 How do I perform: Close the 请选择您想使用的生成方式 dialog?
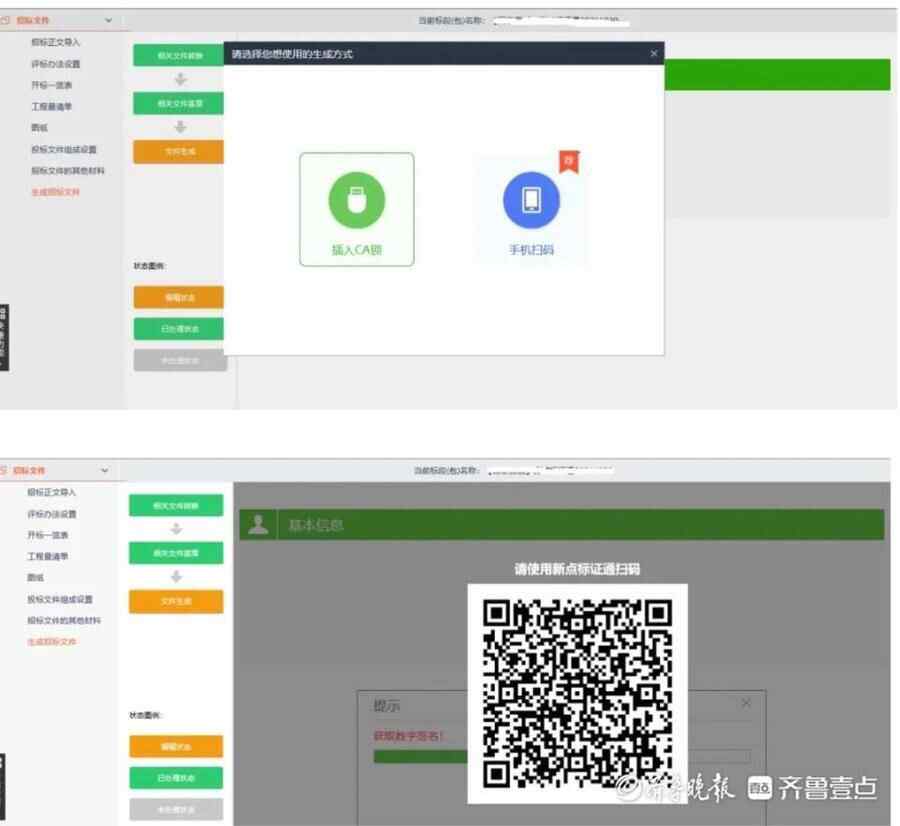654,53
